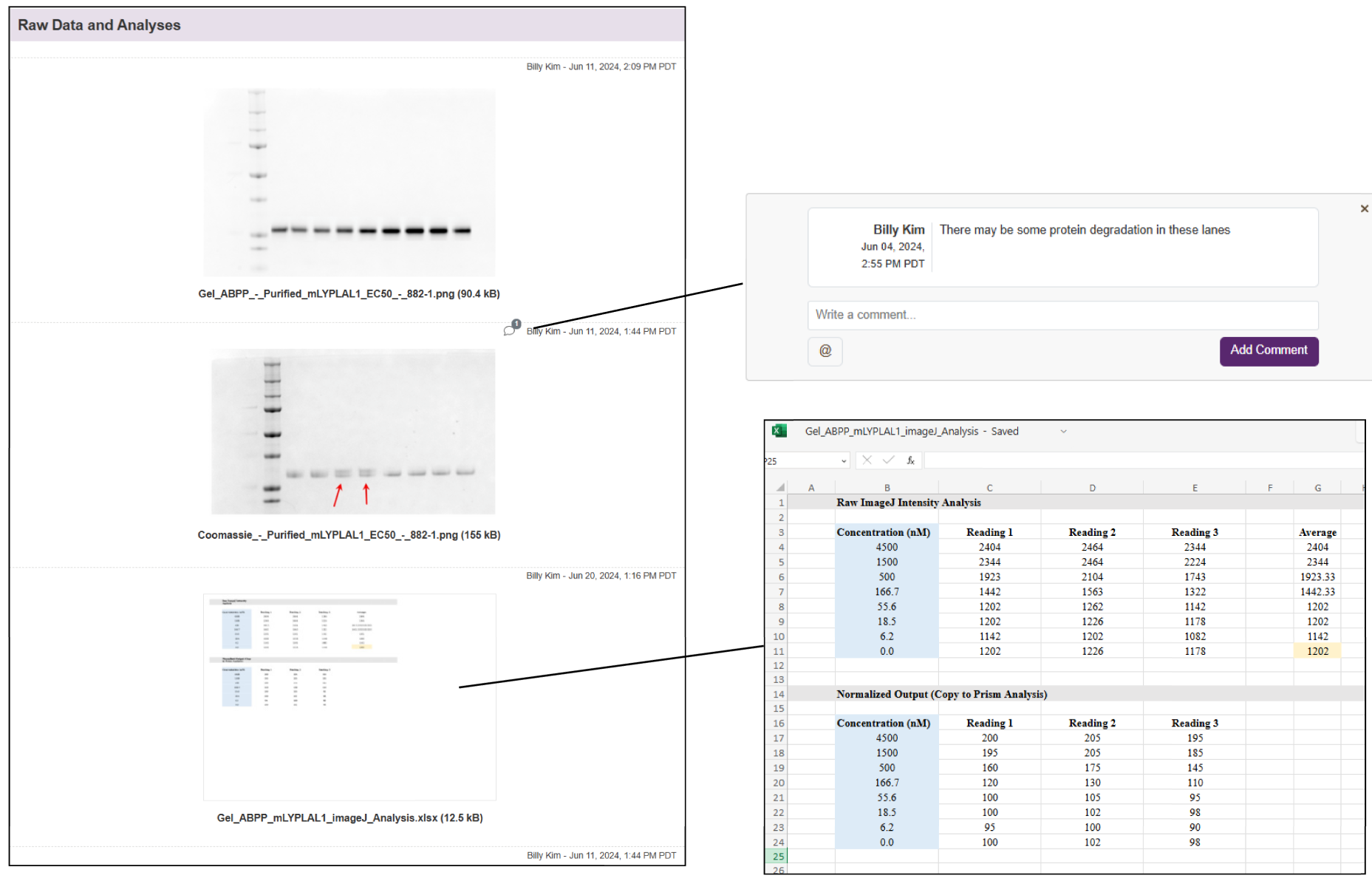Screen dimensions: 1372x884
Task: Select column B in the spreadsheet
Action: (x=887, y=487)
